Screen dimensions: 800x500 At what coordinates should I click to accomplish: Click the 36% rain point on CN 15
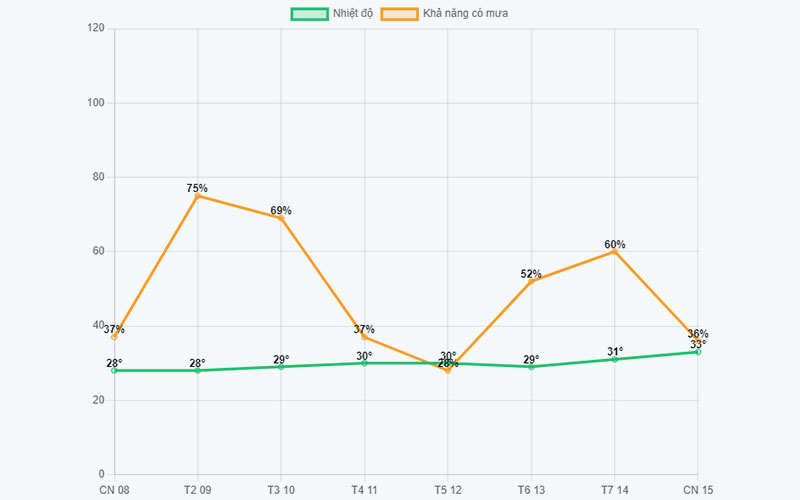[698, 341]
